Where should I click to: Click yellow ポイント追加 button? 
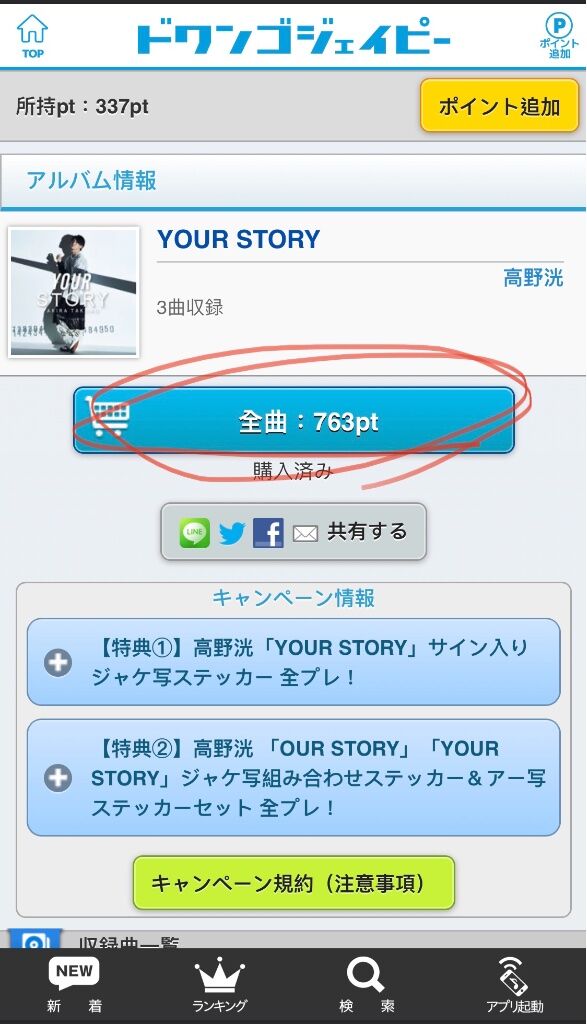coord(500,106)
